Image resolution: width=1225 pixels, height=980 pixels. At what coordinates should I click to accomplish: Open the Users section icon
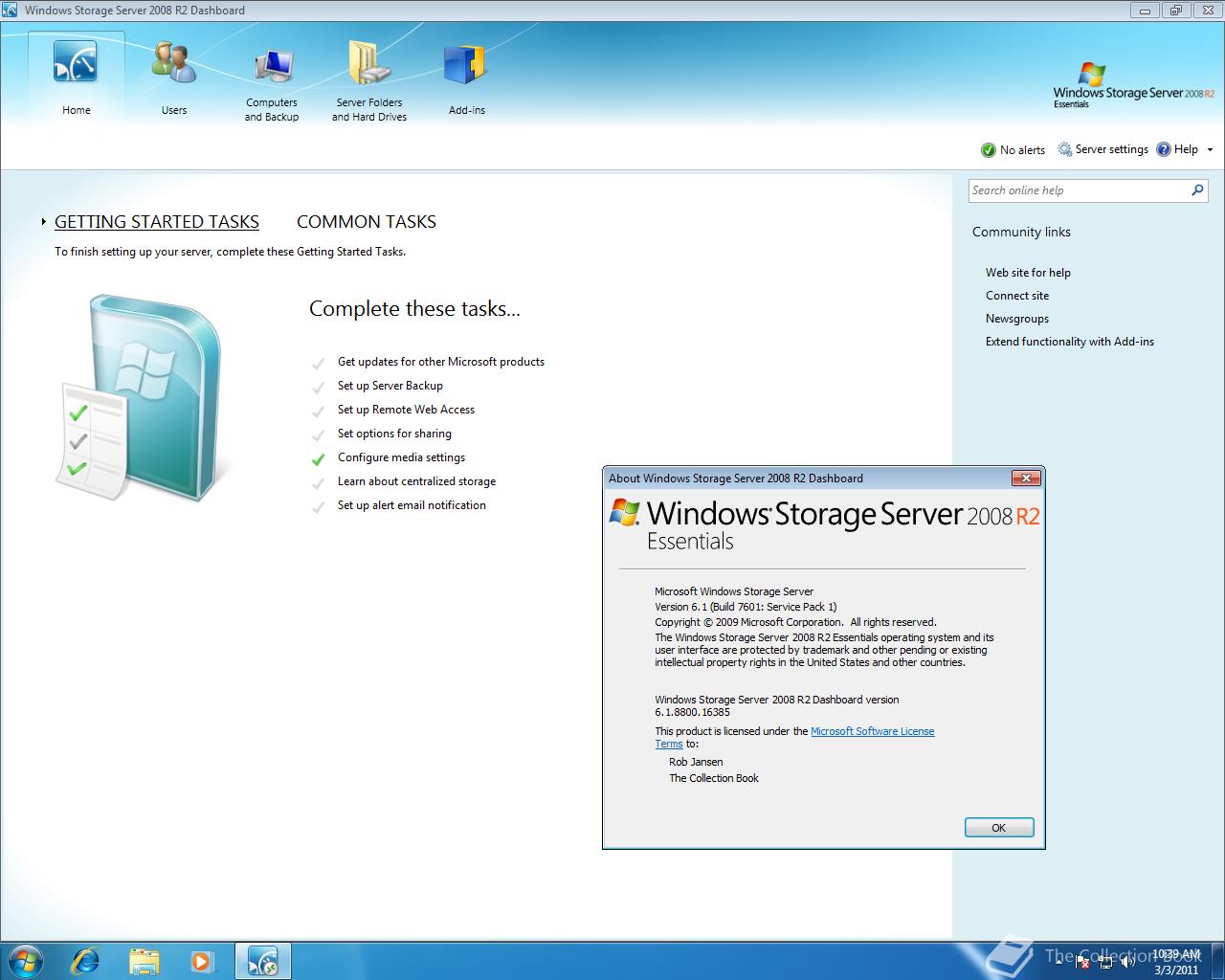coord(174,62)
